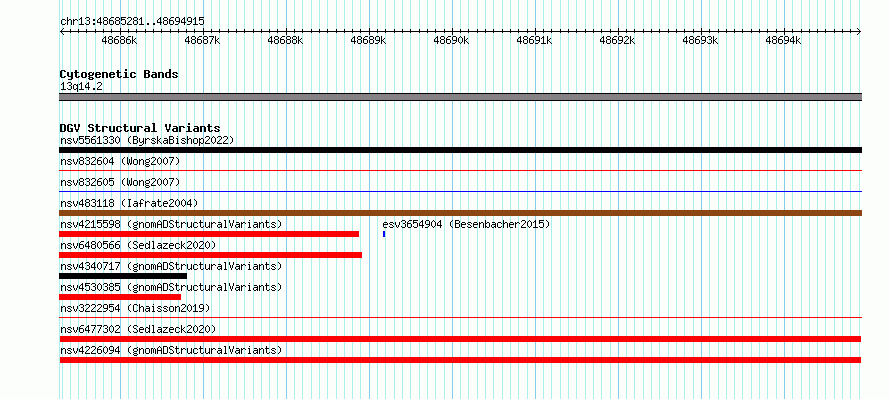Select the black nsv4340717 variant bar

[x=123, y=276]
